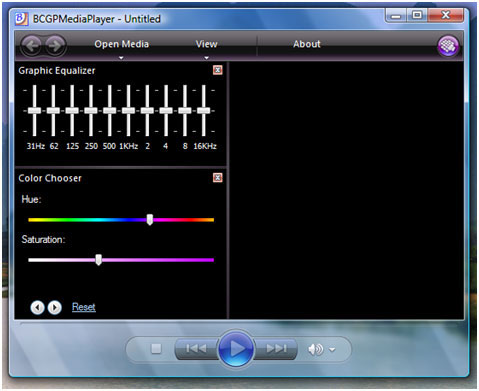Close the Graphic Equalizer panel
The image size is (479, 391).
218,70
